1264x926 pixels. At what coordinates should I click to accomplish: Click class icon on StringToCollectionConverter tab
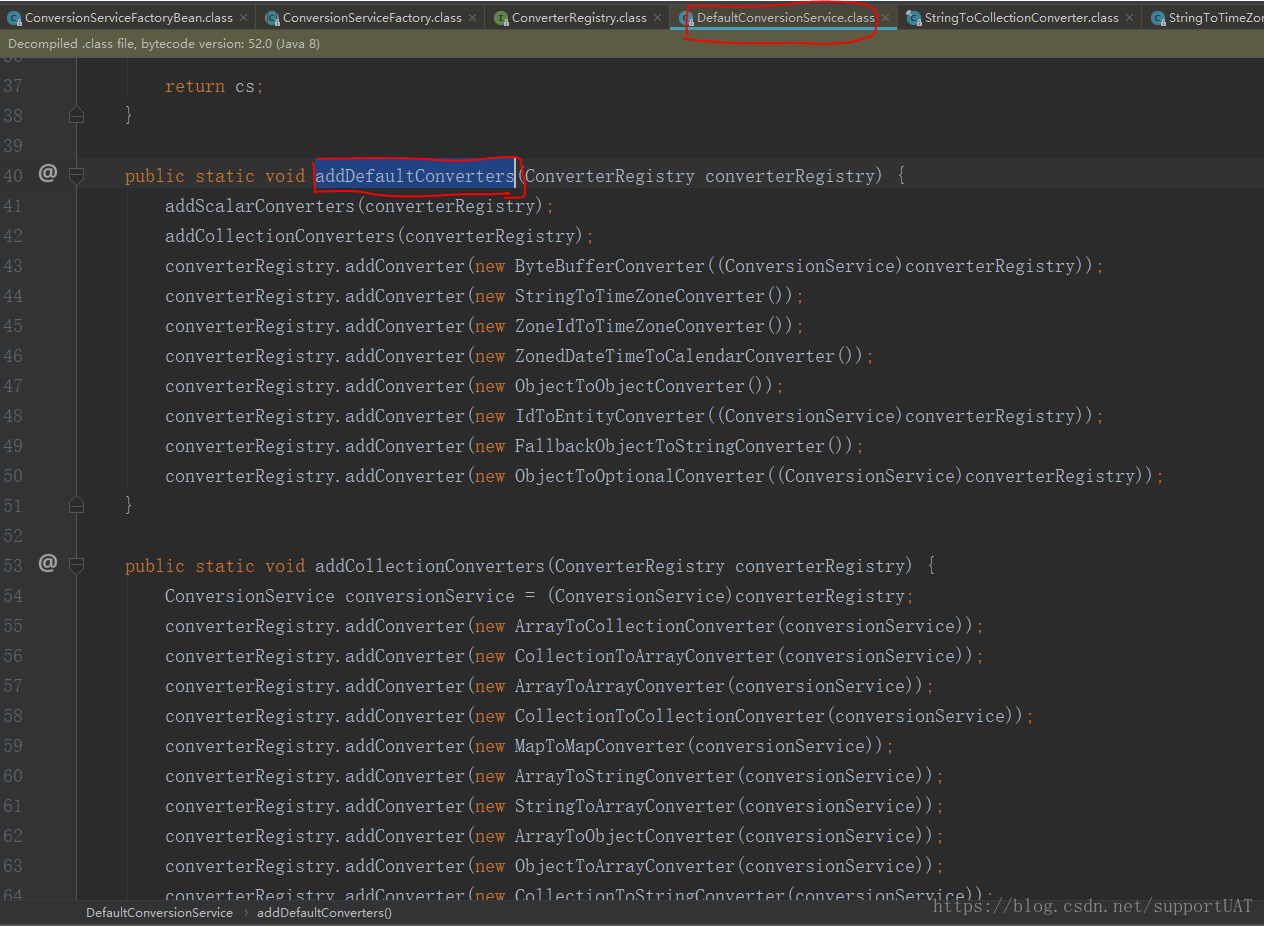[914, 18]
